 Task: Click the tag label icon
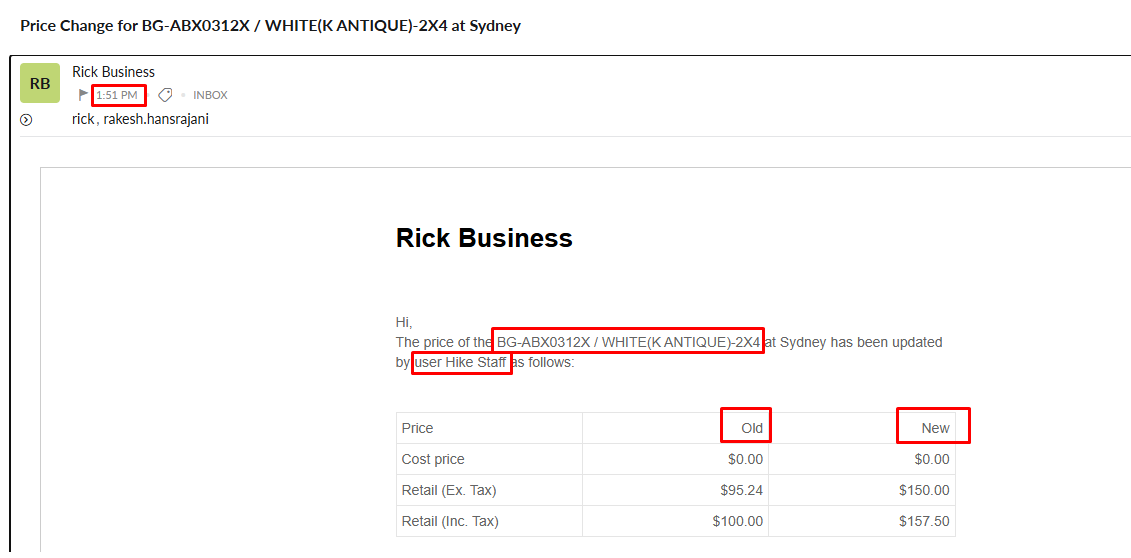165,95
